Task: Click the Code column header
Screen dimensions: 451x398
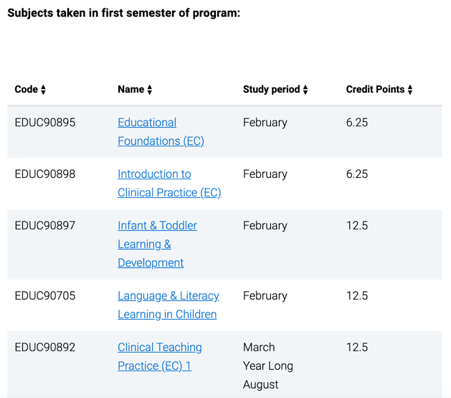Action: [26, 89]
